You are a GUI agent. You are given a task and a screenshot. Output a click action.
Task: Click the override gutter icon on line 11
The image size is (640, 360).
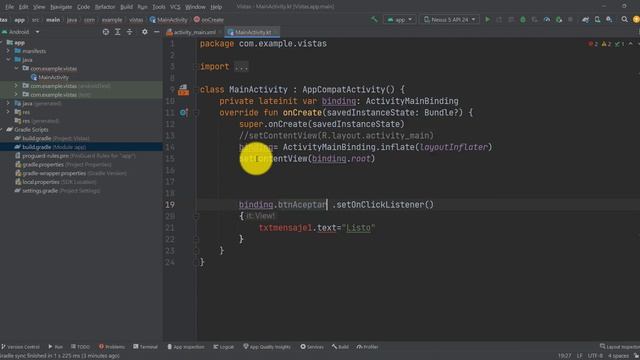(x=183, y=113)
